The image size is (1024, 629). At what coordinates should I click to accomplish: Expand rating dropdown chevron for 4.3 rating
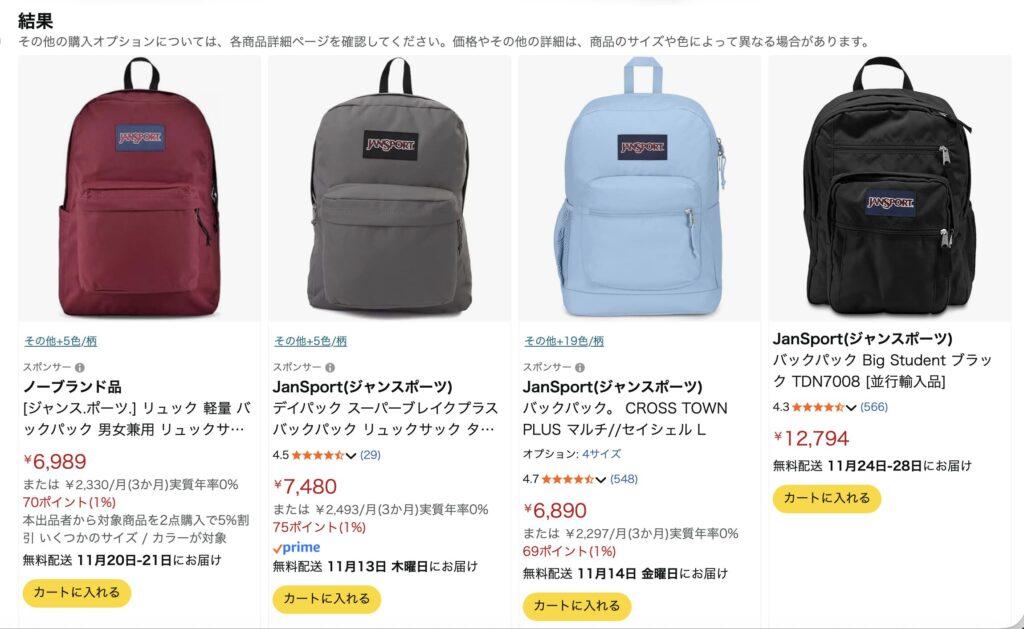(x=851, y=408)
